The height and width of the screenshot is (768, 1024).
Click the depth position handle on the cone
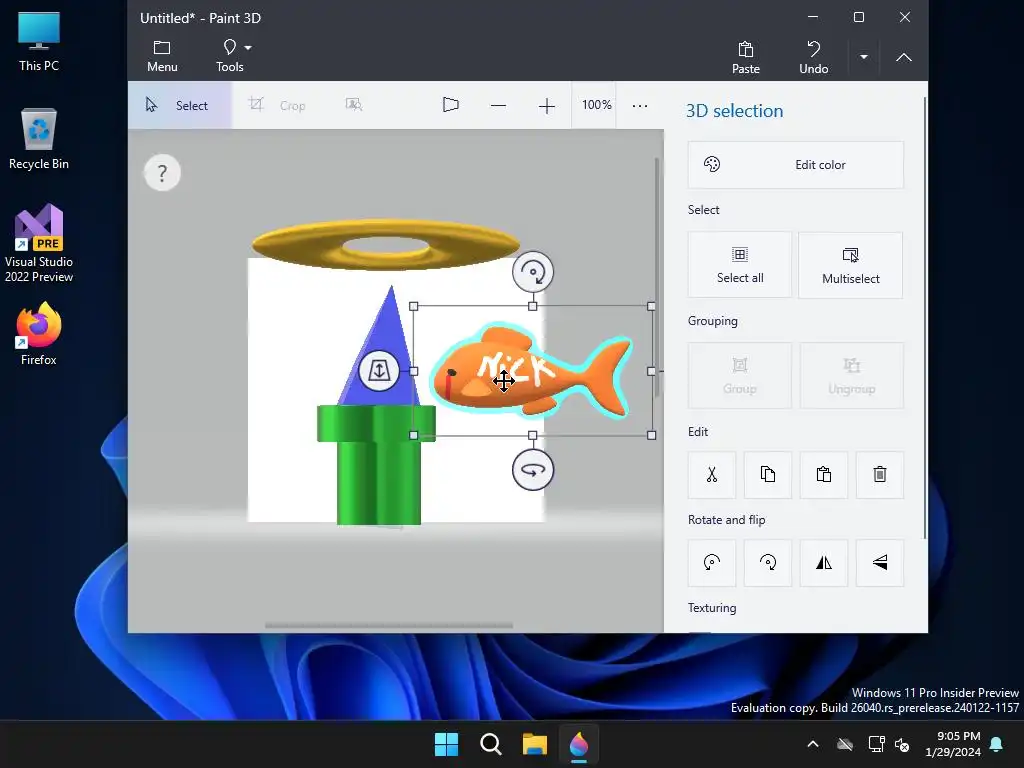pos(379,371)
